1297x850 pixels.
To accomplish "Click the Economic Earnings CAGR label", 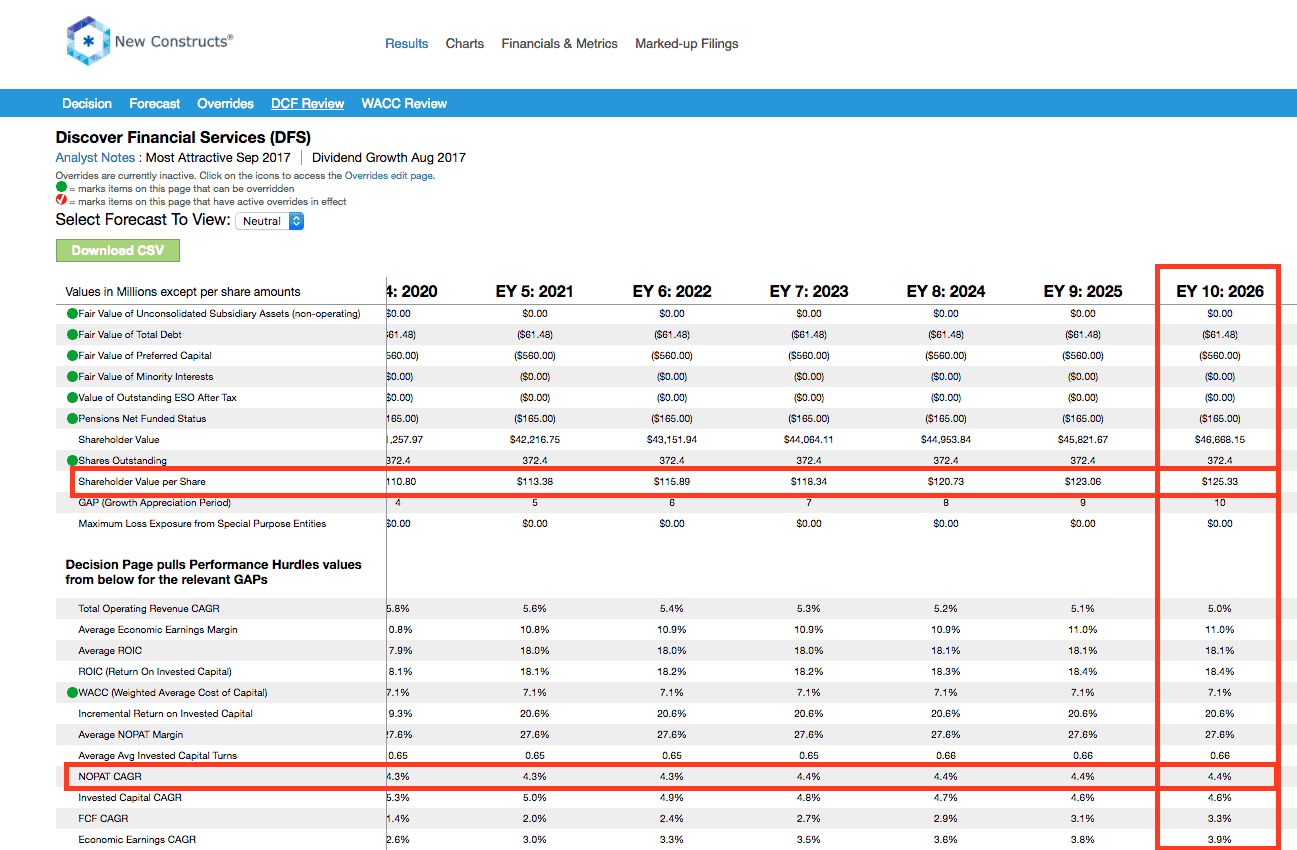I will point(136,839).
